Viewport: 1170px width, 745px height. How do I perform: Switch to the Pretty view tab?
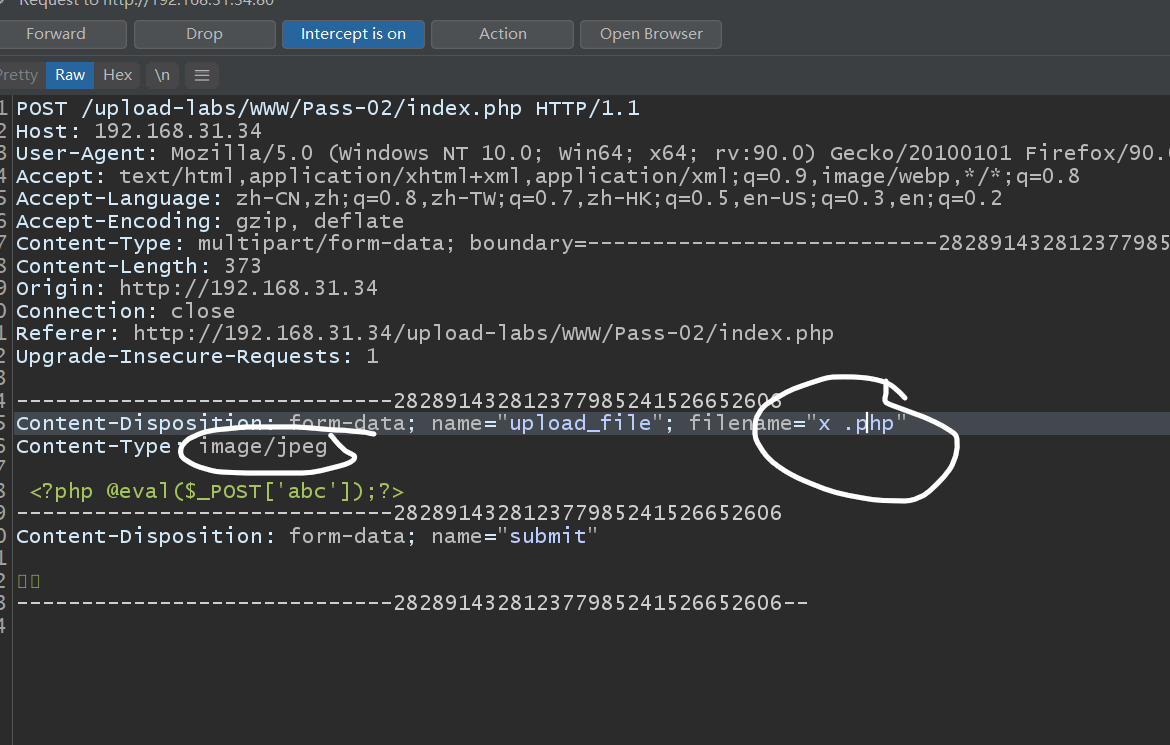(19, 75)
